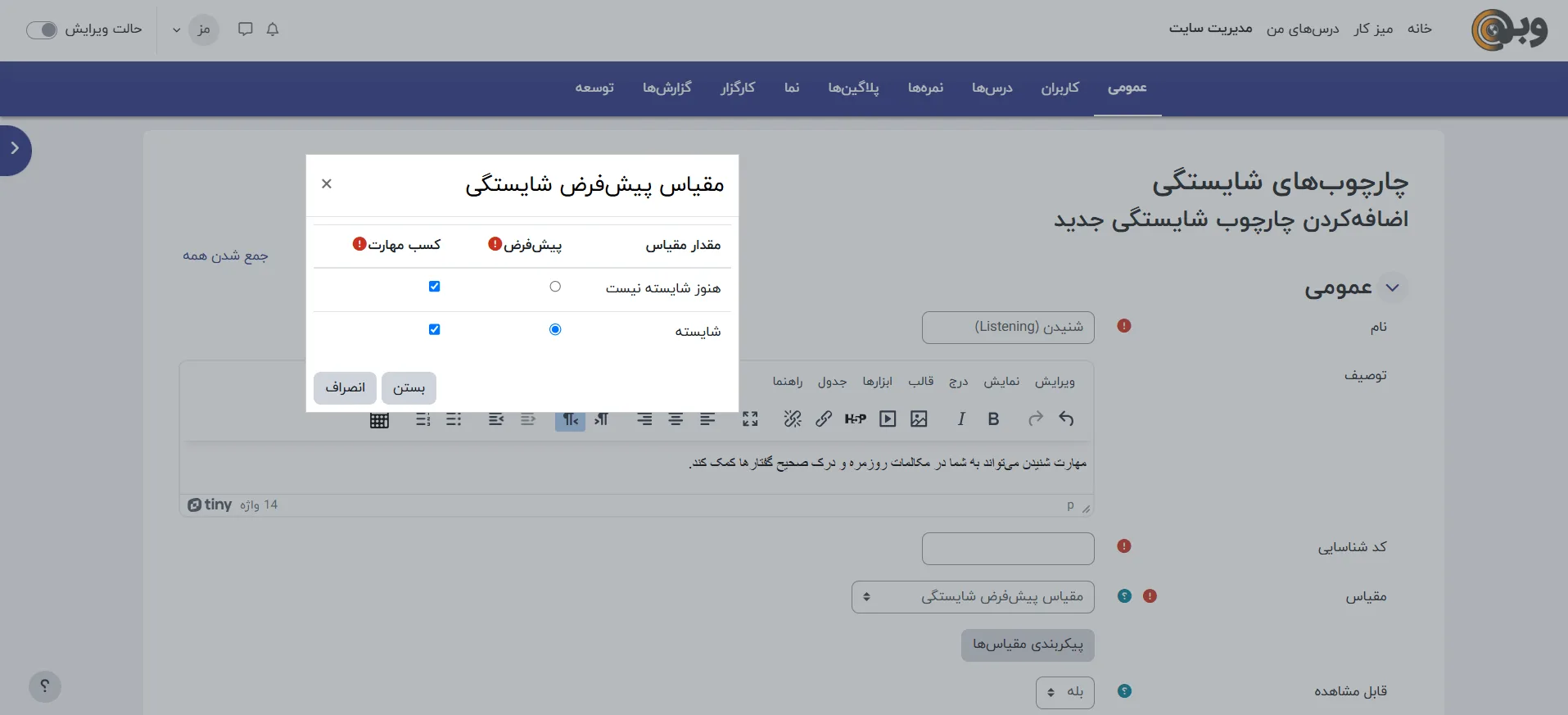
Task: Select default radio for «هنوز شایسته نیست»
Action: coord(555,287)
